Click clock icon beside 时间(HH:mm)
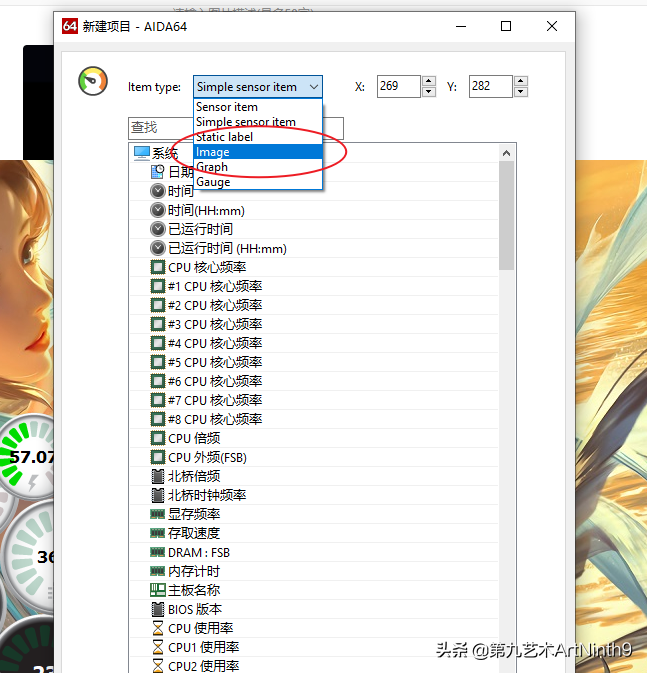The width and height of the screenshot is (647, 673). (158, 210)
